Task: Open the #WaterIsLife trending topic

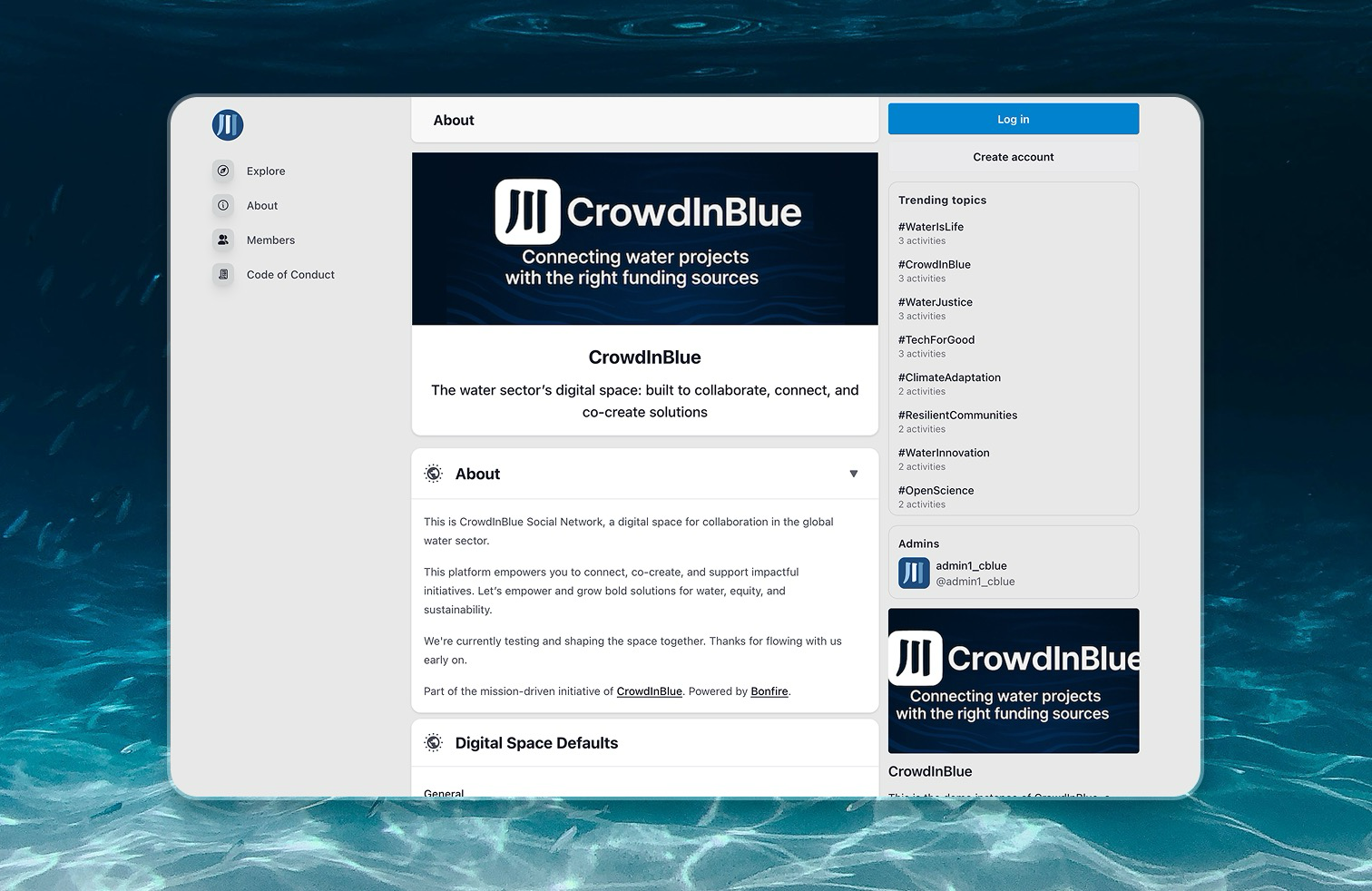Action: [x=931, y=227]
